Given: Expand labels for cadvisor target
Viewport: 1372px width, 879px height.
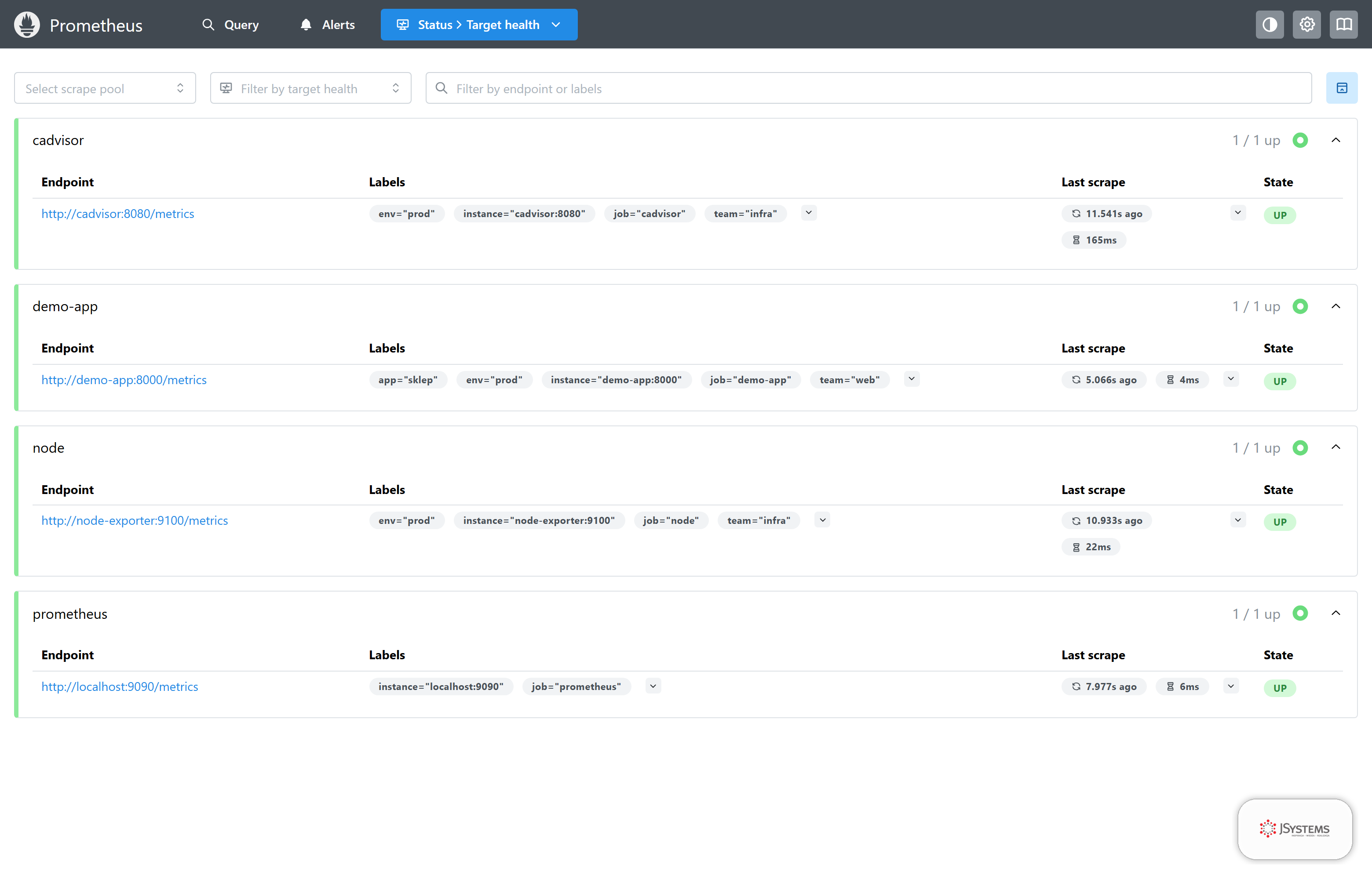Looking at the screenshot, I should tap(809, 213).
